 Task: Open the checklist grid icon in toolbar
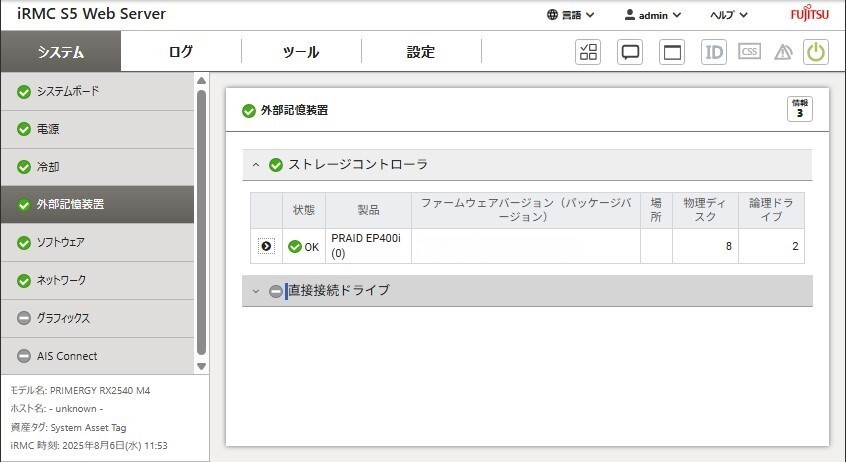(x=588, y=53)
